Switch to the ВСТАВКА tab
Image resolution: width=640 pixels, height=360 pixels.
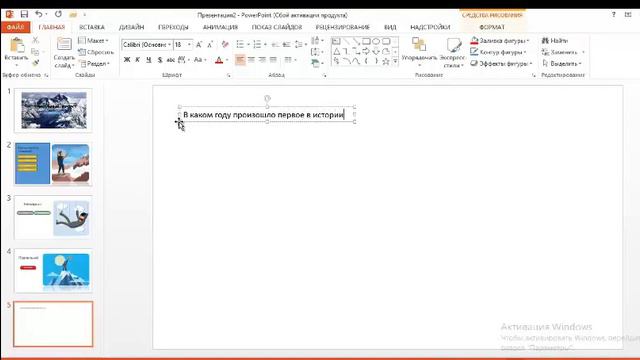(92, 27)
